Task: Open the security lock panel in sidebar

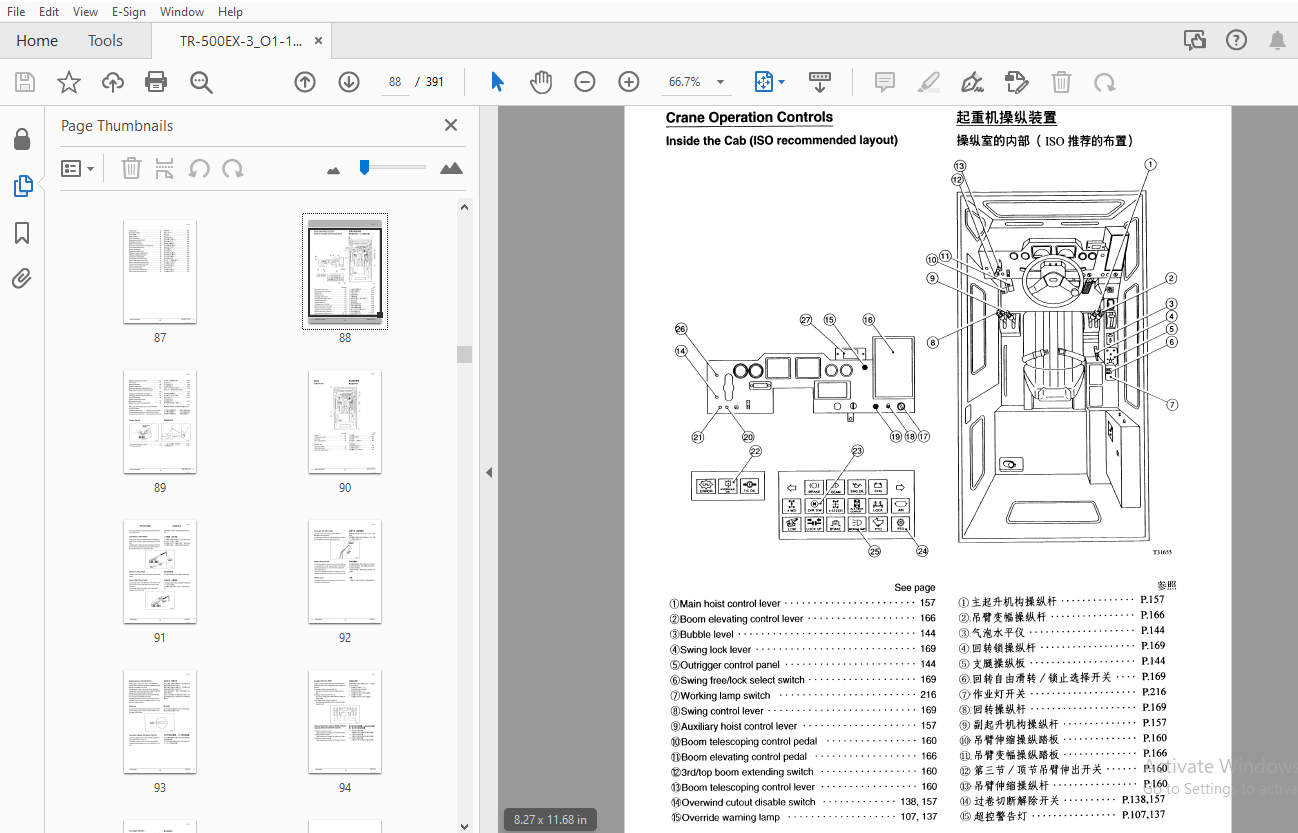Action: (22, 139)
